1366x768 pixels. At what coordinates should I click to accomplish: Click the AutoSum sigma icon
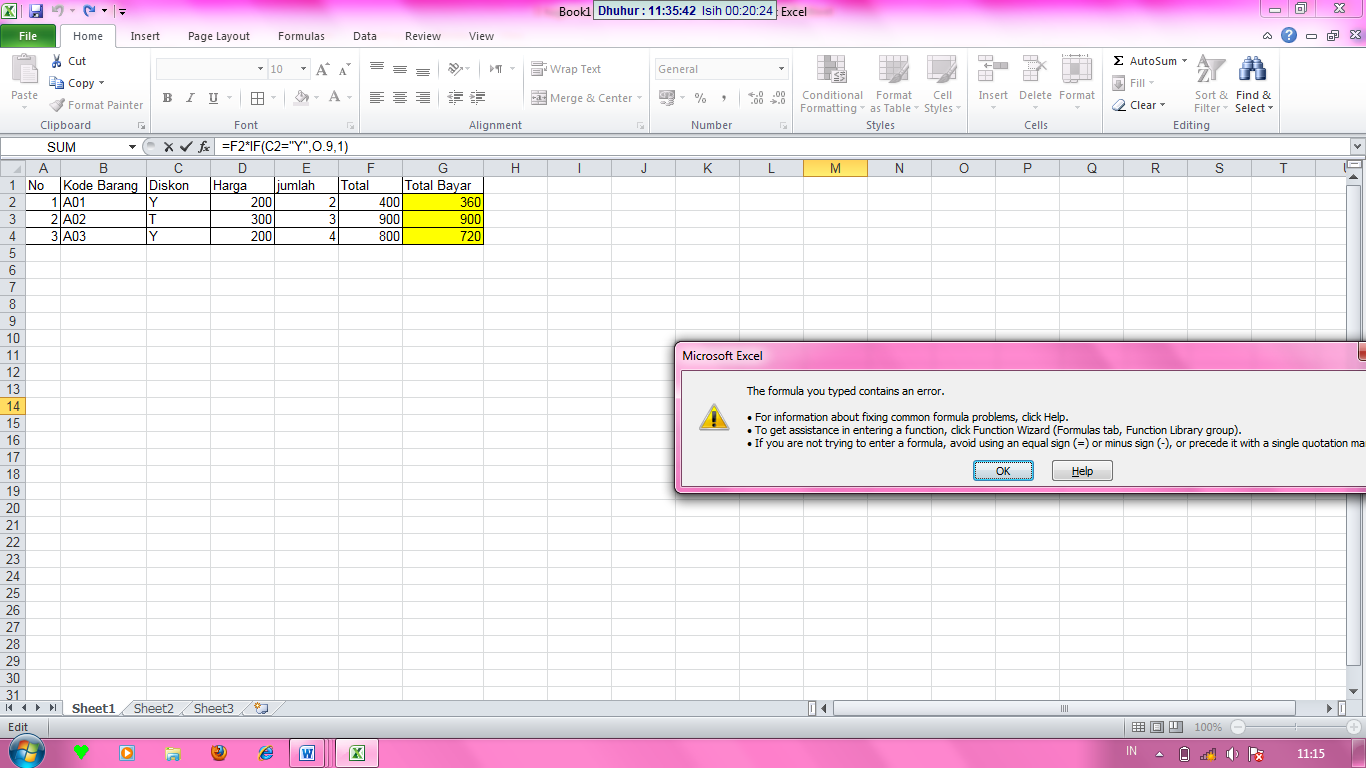(x=1118, y=61)
